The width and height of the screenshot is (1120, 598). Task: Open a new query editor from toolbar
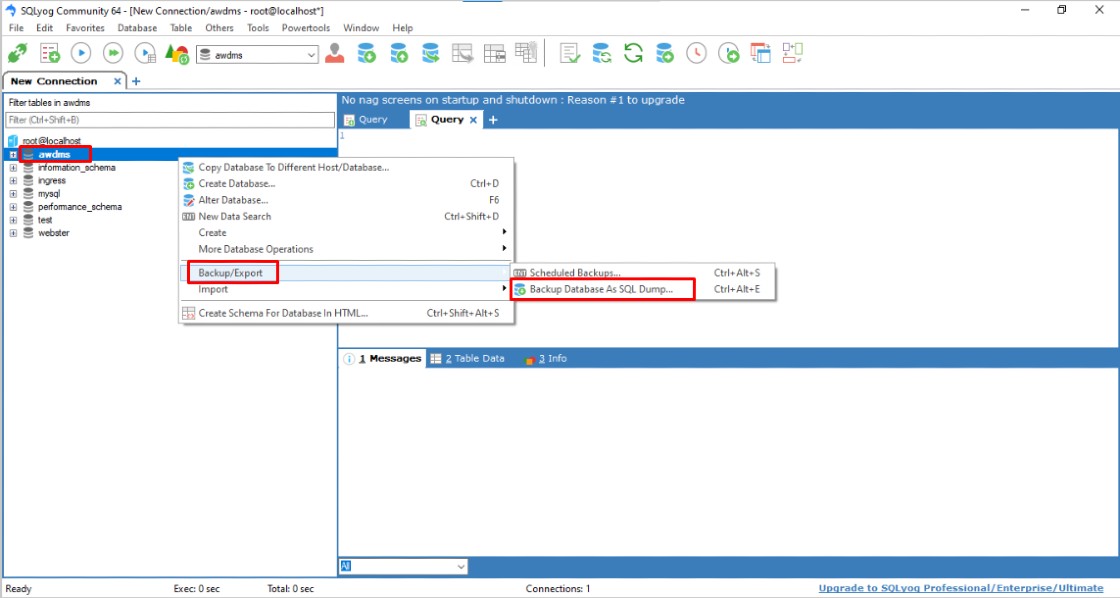pos(49,54)
